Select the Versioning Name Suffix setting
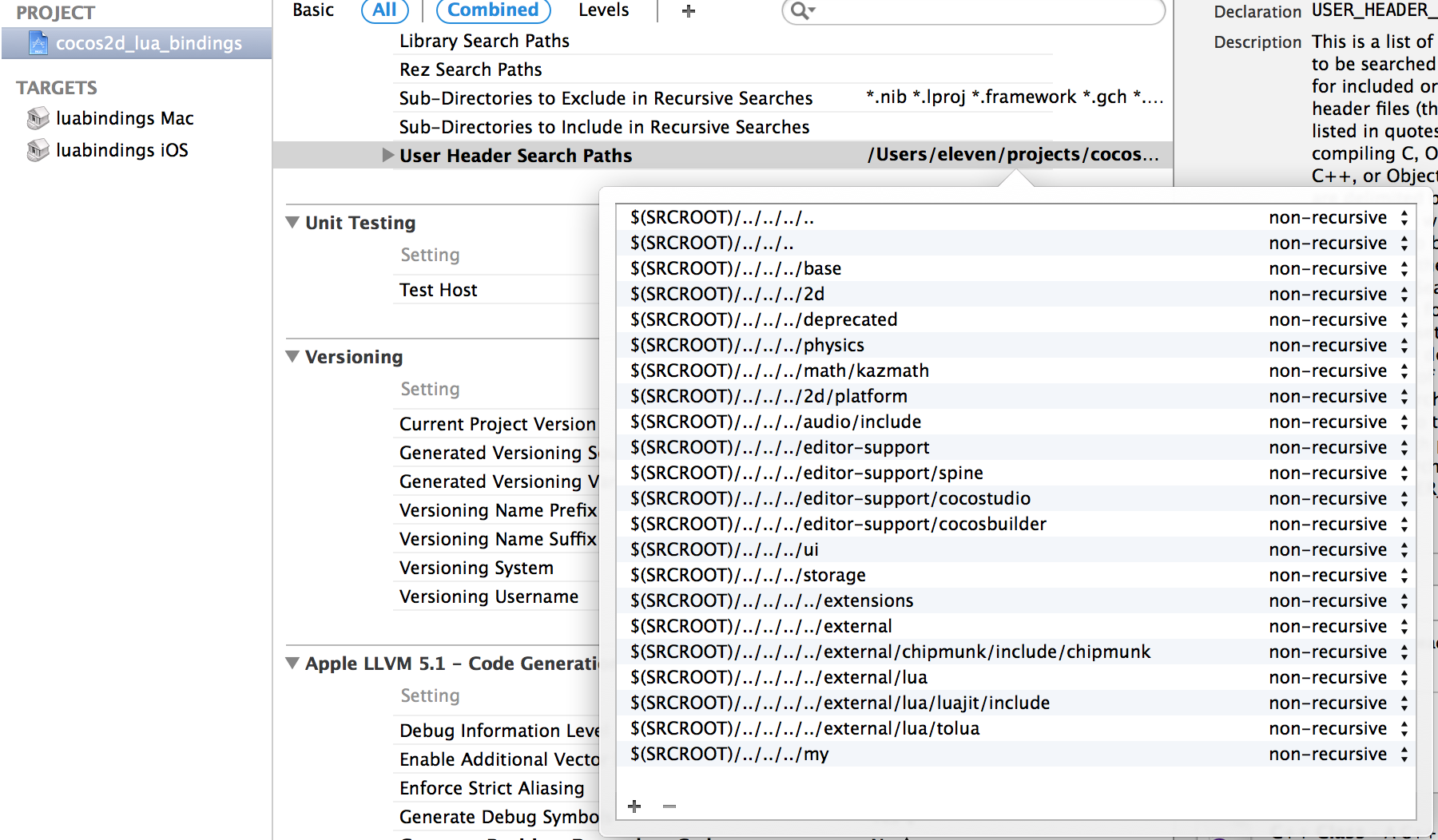The height and width of the screenshot is (840, 1438). tap(498, 539)
